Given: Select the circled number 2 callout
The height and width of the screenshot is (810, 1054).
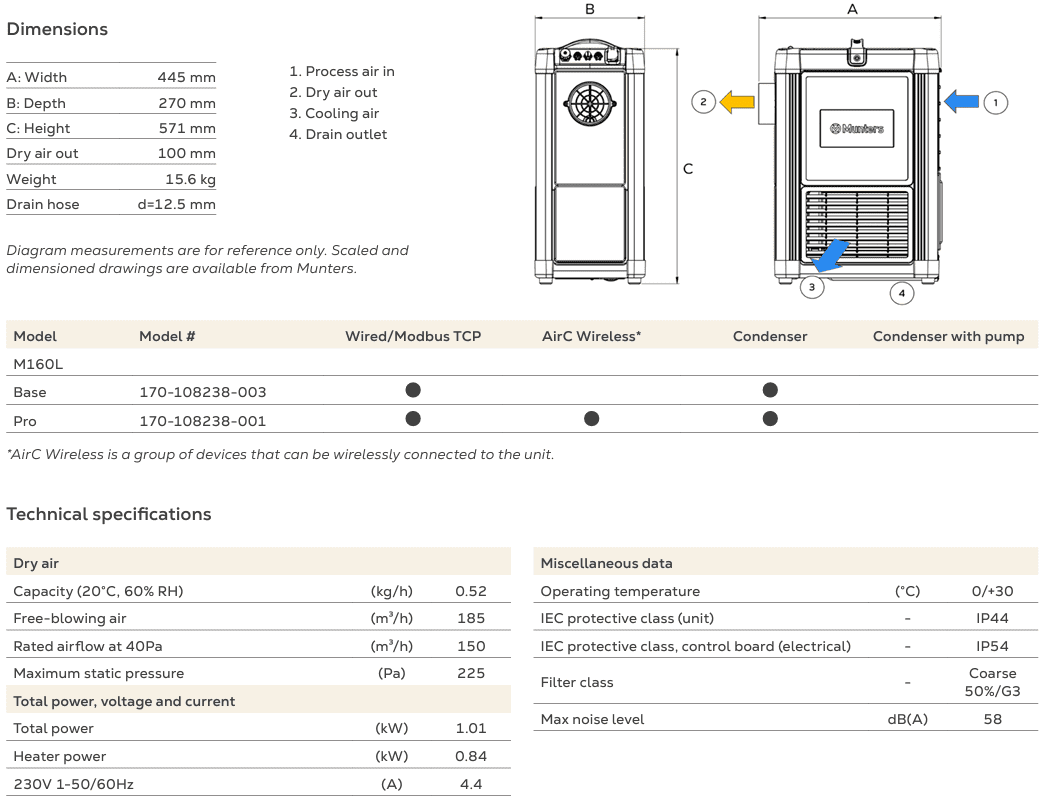Looking at the screenshot, I should (x=703, y=102).
